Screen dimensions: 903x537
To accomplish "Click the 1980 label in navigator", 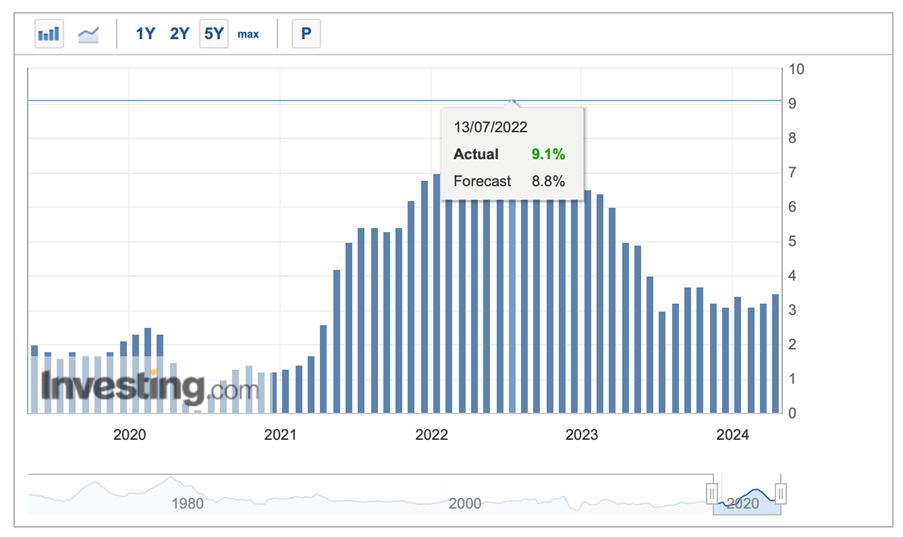I will pyautogui.click(x=187, y=504).
